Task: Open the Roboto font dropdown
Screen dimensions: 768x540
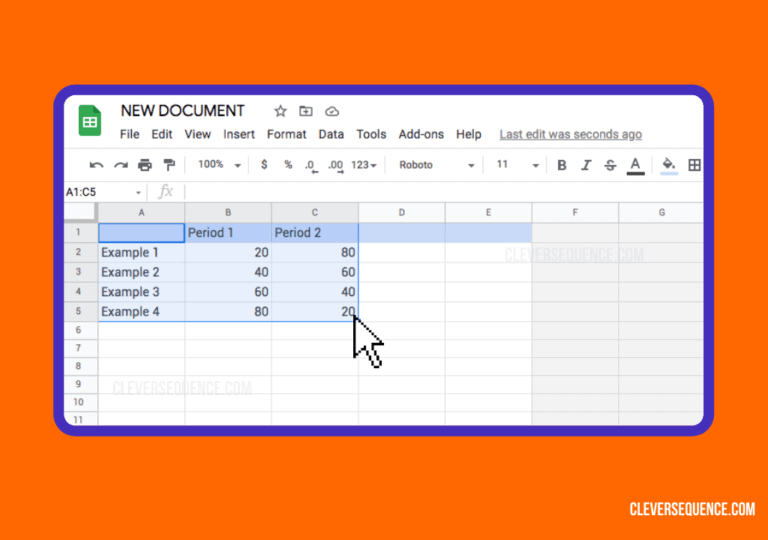Action: point(436,165)
